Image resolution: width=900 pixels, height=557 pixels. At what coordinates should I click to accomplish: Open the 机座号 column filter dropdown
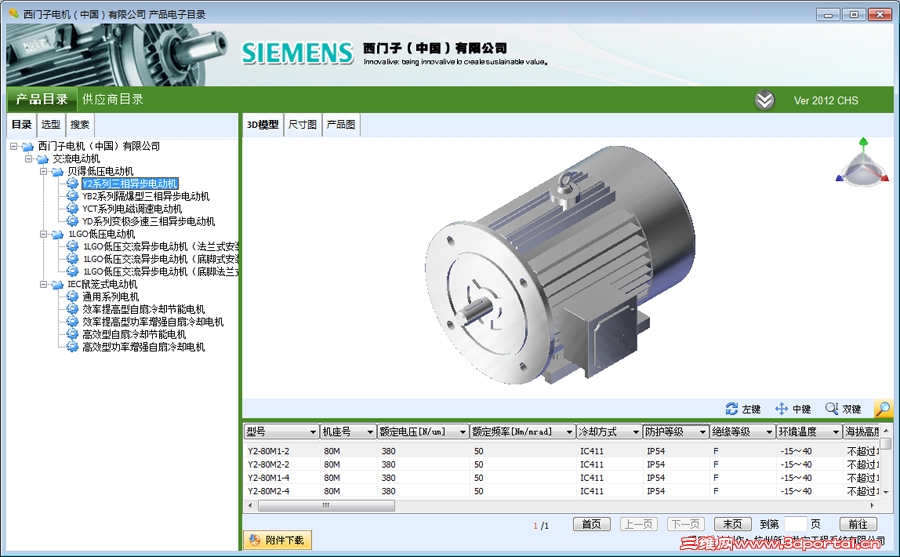click(370, 432)
